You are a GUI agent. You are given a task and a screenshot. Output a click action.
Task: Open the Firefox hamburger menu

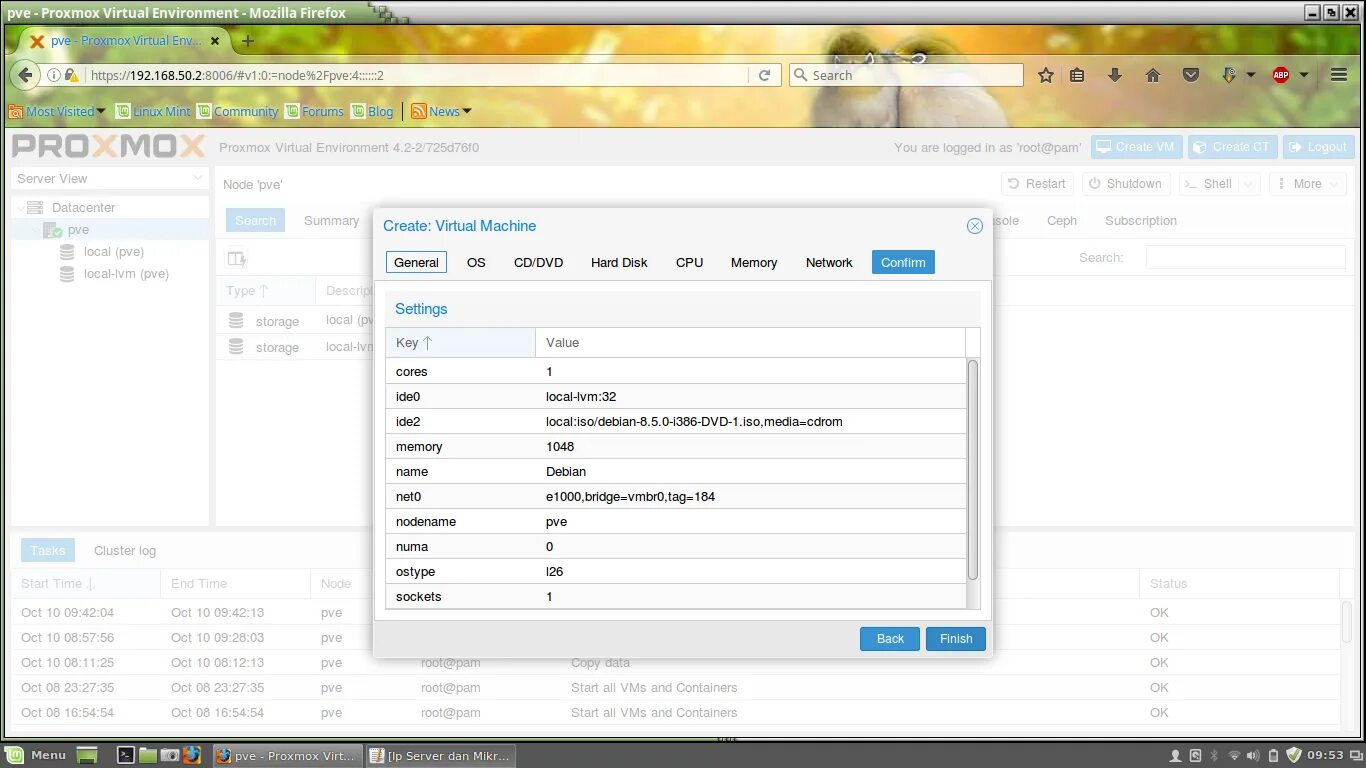pyautogui.click(x=1339, y=75)
